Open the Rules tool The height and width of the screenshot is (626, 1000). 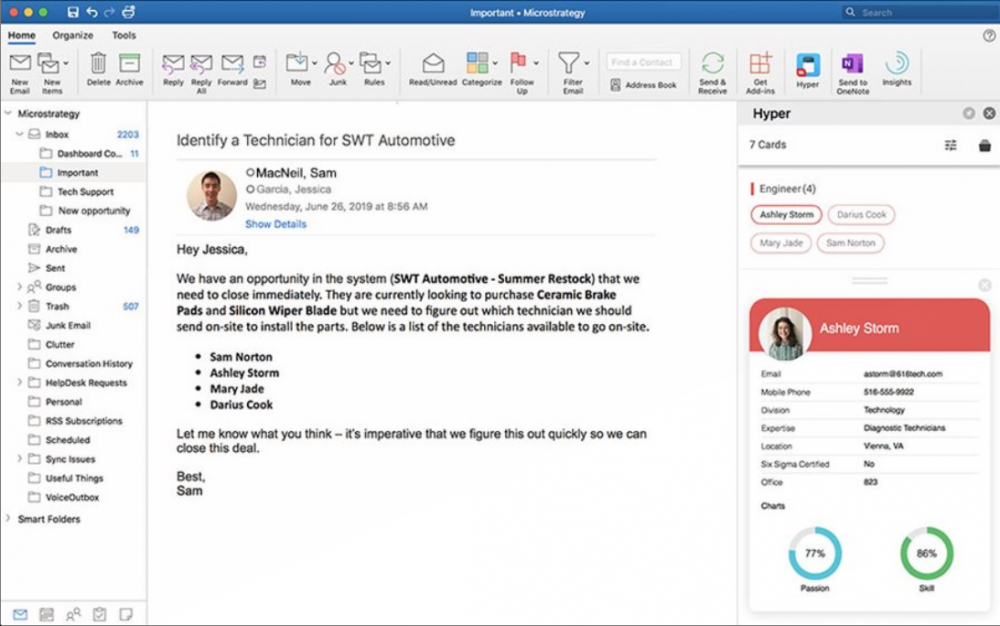(371, 63)
